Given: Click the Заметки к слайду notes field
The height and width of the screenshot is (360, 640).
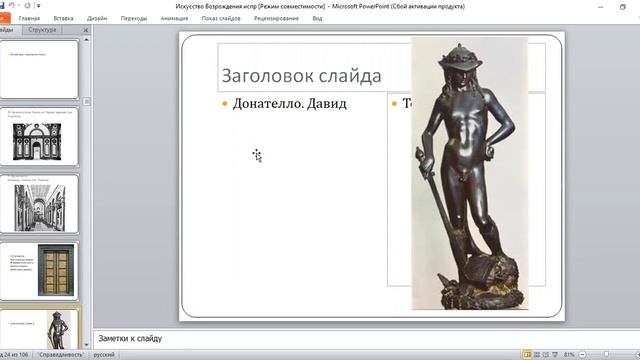Looking at the screenshot, I should coord(366,339).
